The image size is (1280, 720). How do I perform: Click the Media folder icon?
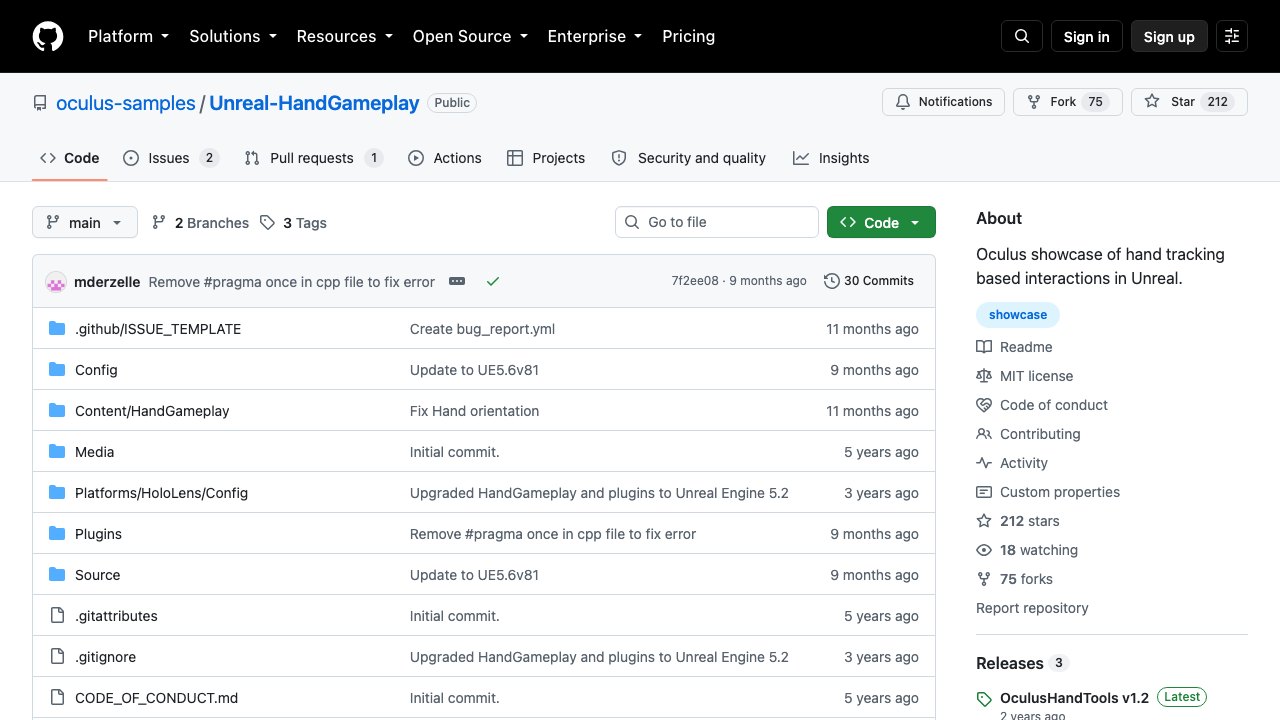coord(57,452)
